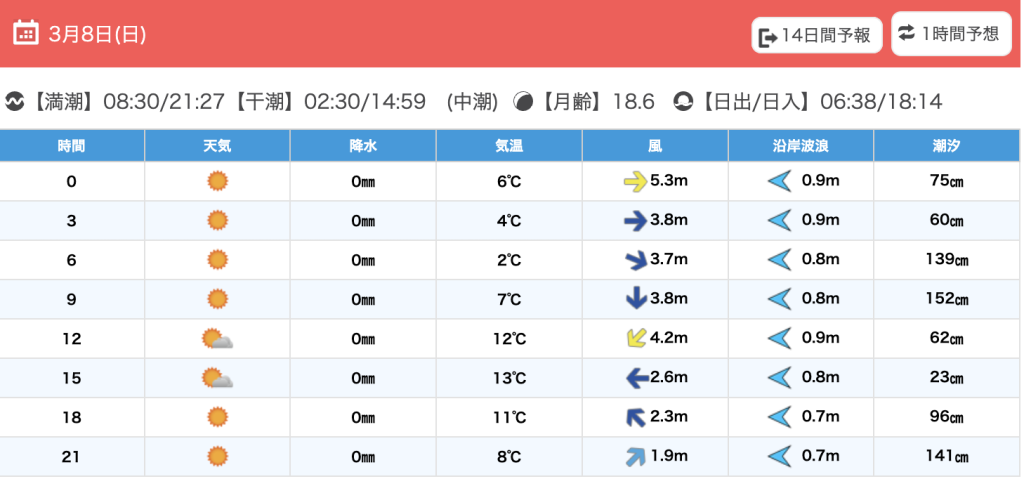The image size is (1024, 479).
Task: Click the yellow wind arrow at 0時
Action: click(635, 181)
